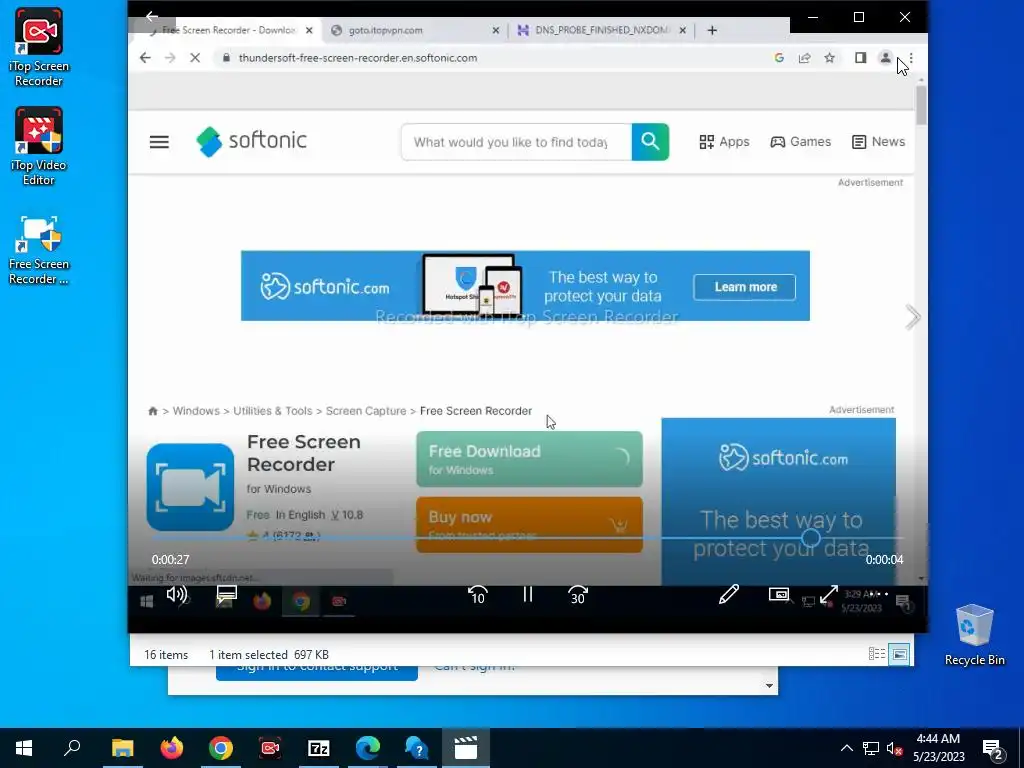The image size is (1024, 768).
Task: Switch the player to mini view
Action: pyautogui.click(x=778, y=594)
